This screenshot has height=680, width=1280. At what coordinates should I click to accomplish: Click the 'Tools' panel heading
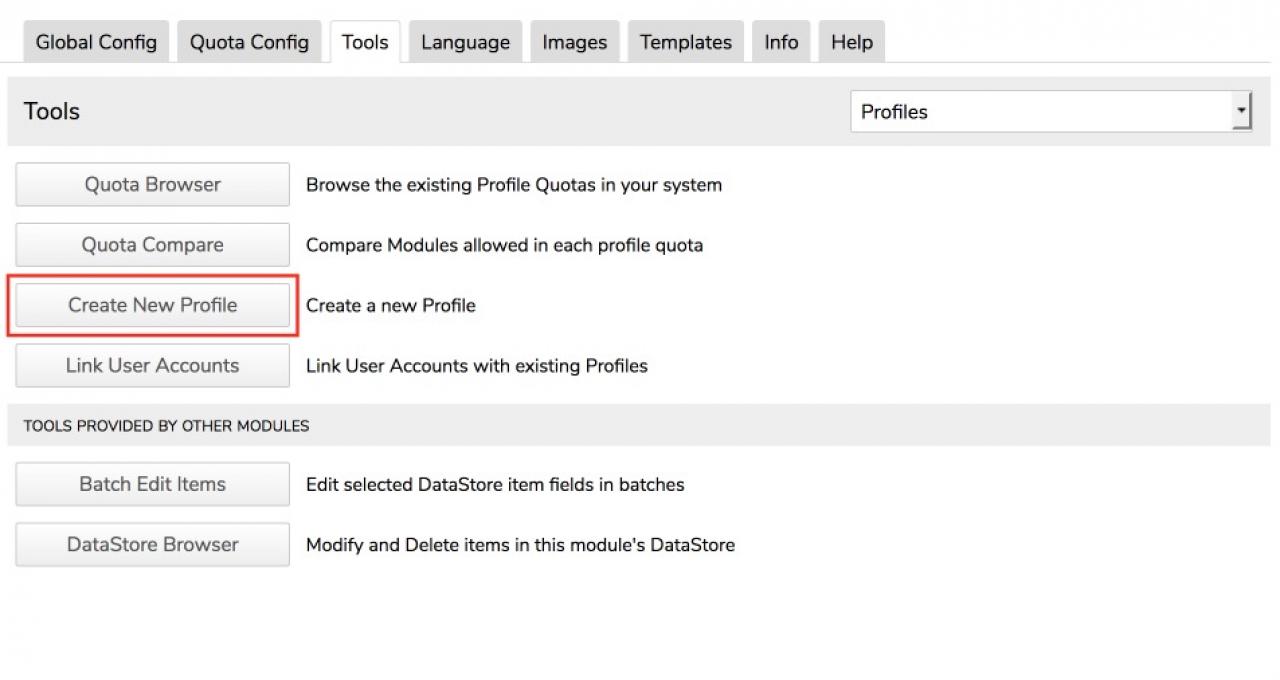pos(52,112)
